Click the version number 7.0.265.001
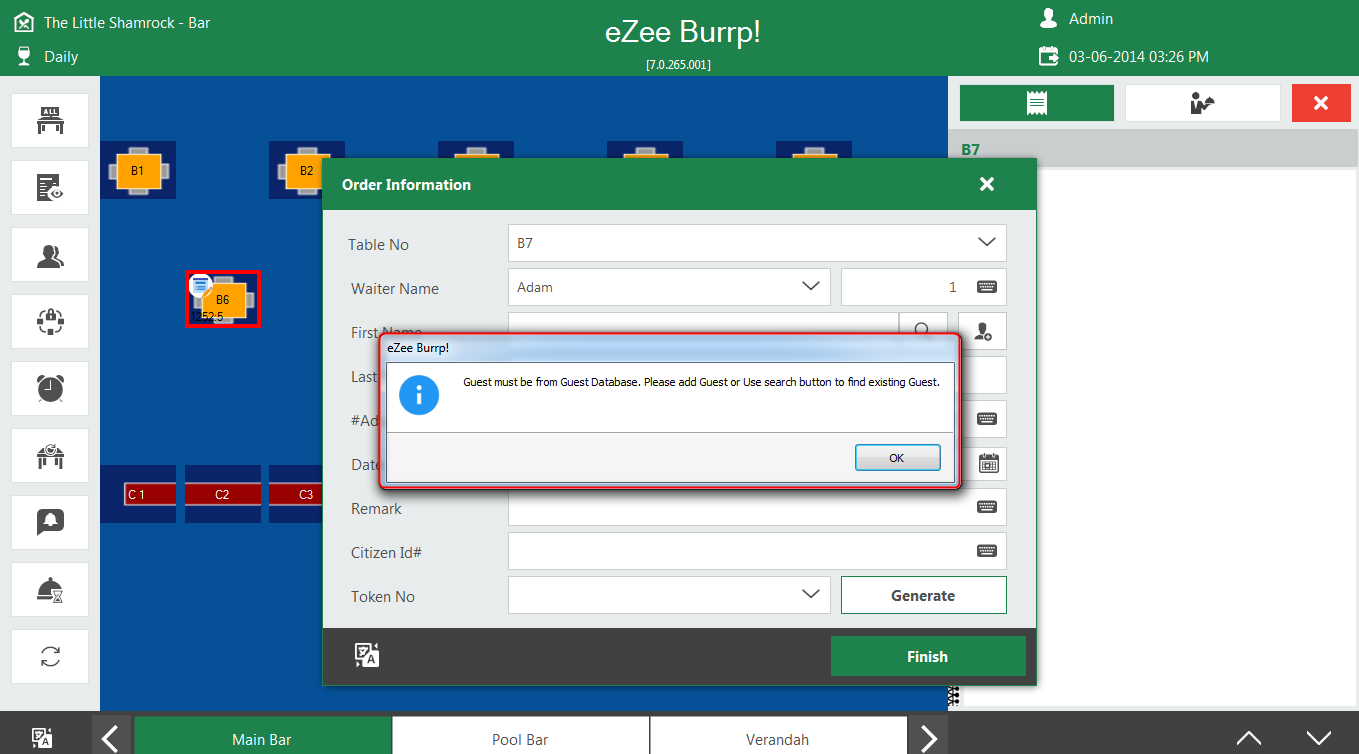Image resolution: width=1359 pixels, height=754 pixels. click(x=679, y=64)
